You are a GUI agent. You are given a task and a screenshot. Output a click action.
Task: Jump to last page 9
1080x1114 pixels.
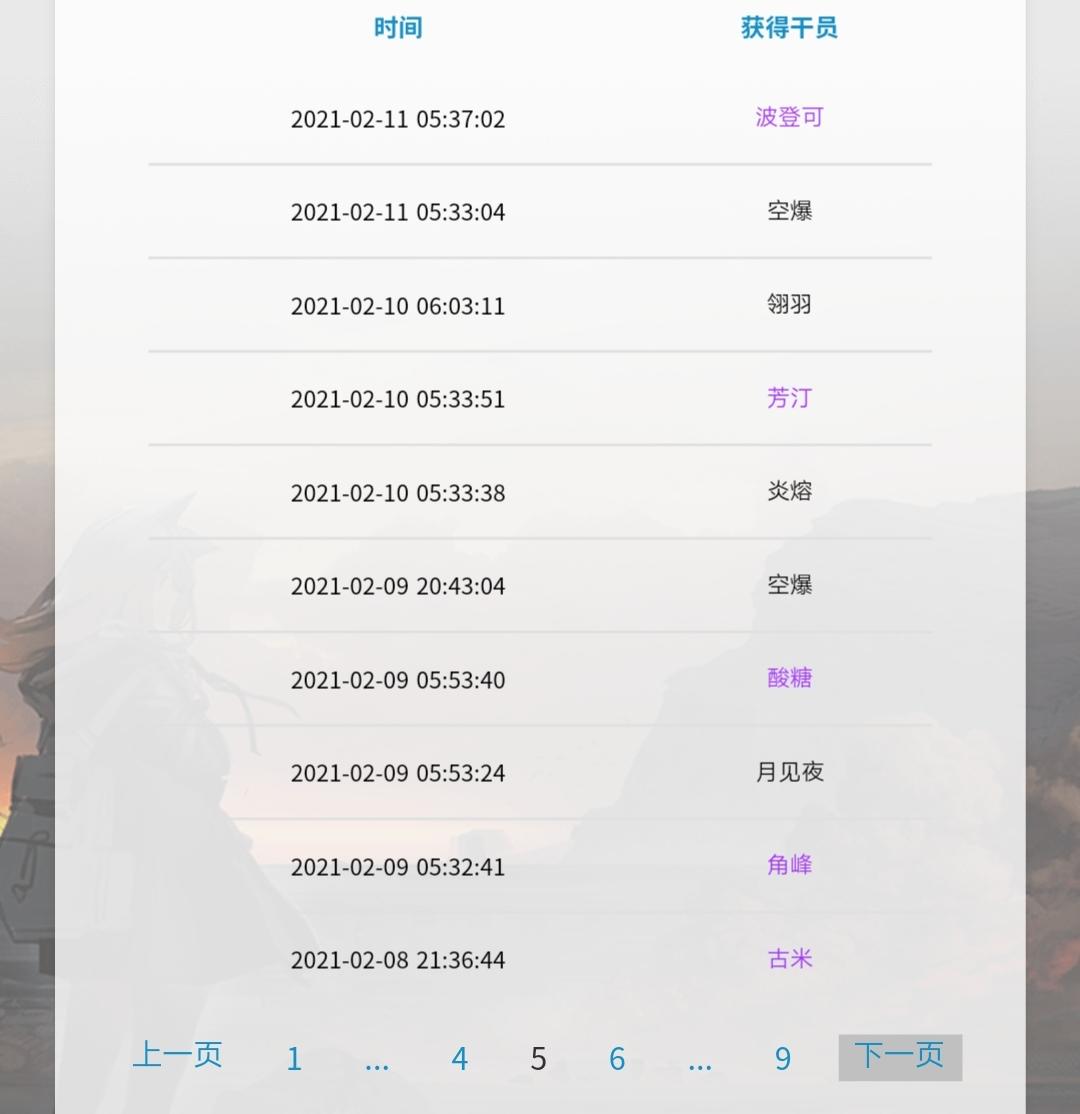pyautogui.click(x=783, y=1059)
